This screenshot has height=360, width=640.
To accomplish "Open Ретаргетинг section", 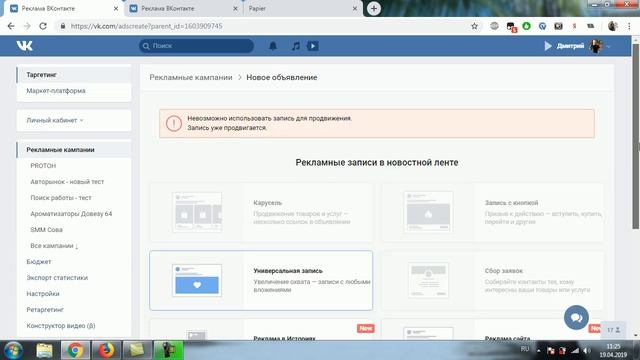I will [x=45, y=310].
